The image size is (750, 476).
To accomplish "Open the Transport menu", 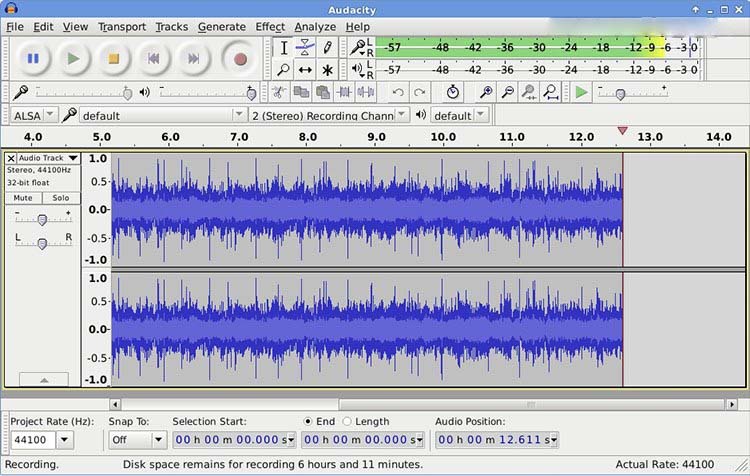I will (x=122, y=27).
